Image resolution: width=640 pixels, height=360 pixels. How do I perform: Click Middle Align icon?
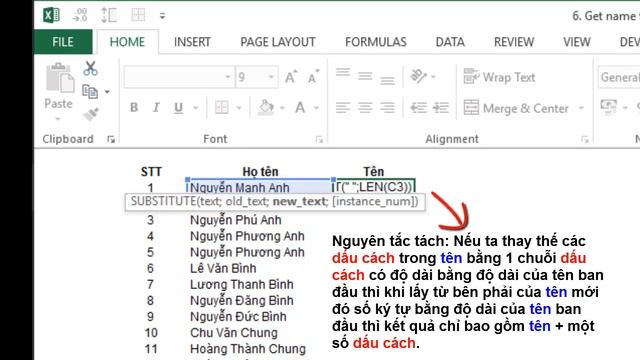pos(365,76)
